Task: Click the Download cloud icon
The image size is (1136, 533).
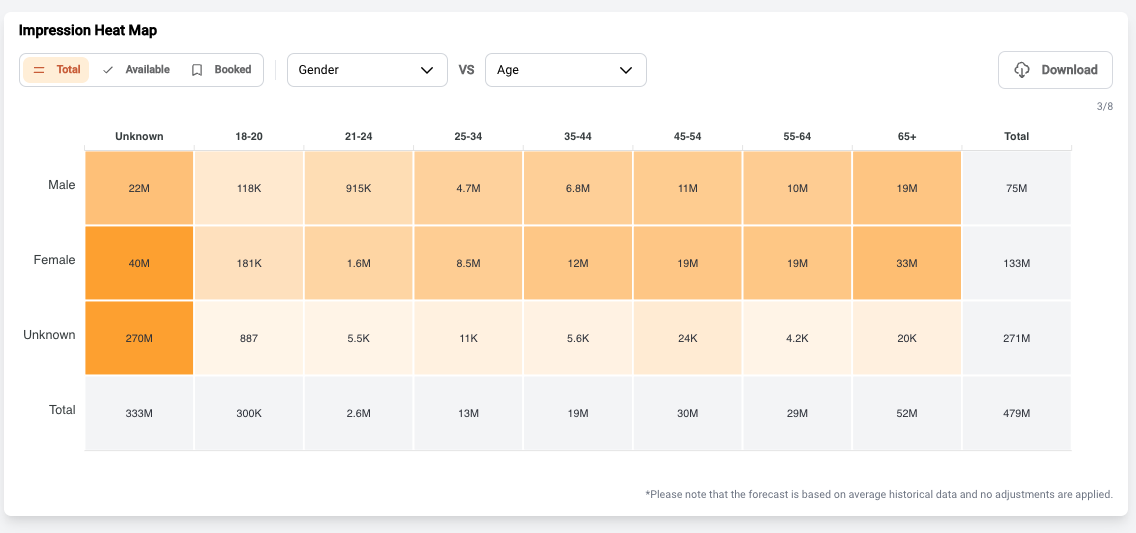Action: coord(1022,70)
